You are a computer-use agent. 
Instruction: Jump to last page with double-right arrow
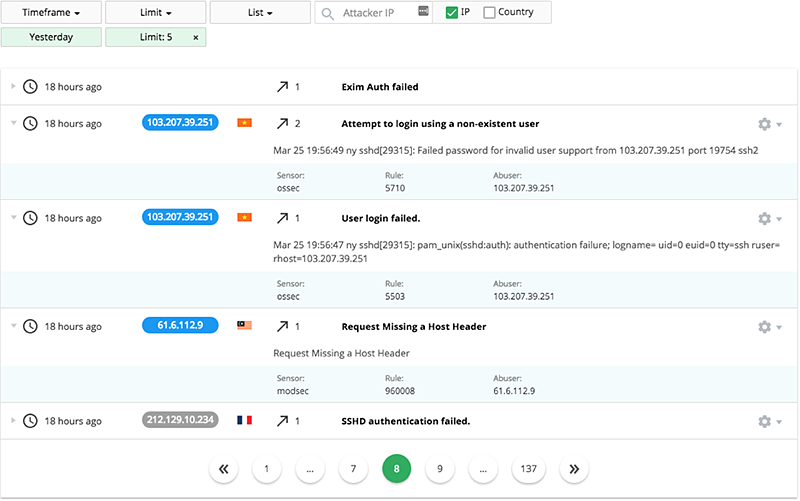(574, 468)
